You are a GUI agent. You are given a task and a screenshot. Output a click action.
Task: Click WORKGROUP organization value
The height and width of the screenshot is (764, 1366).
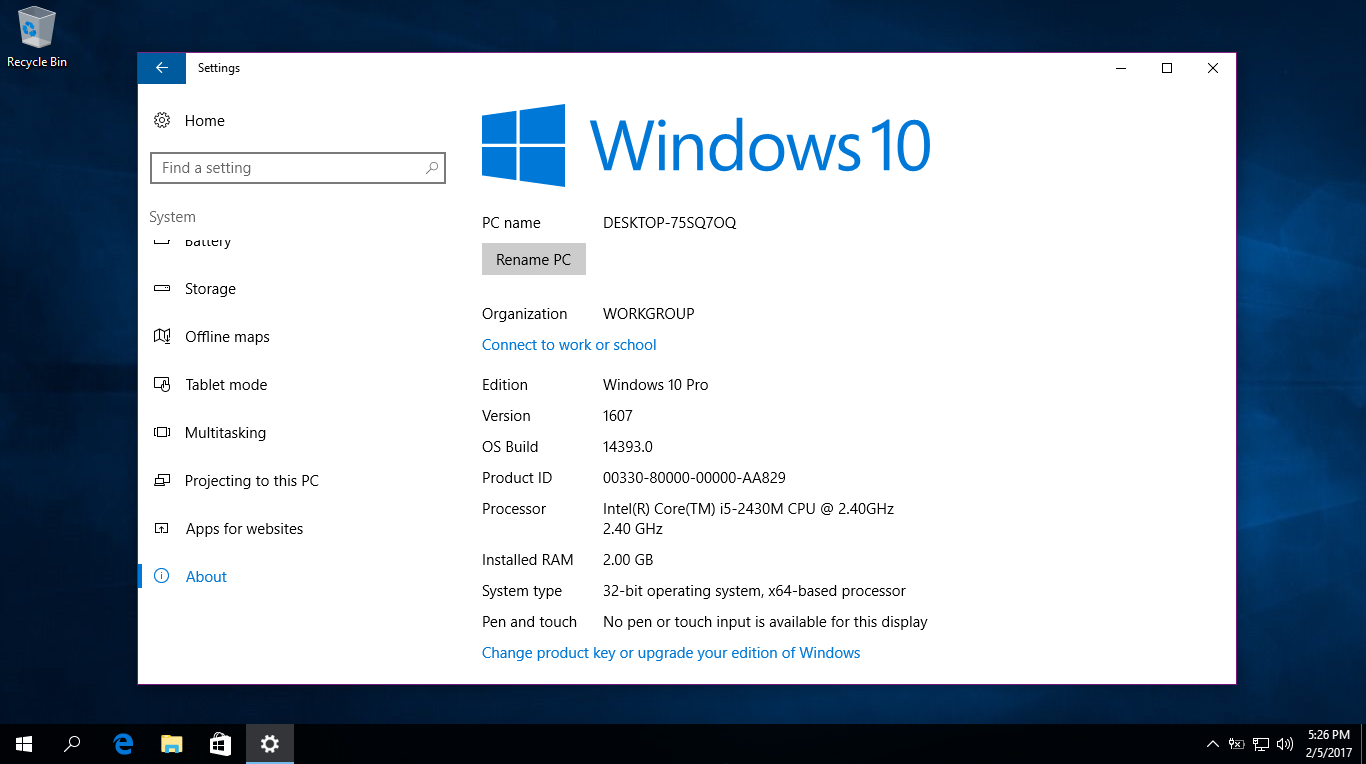click(648, 314)
